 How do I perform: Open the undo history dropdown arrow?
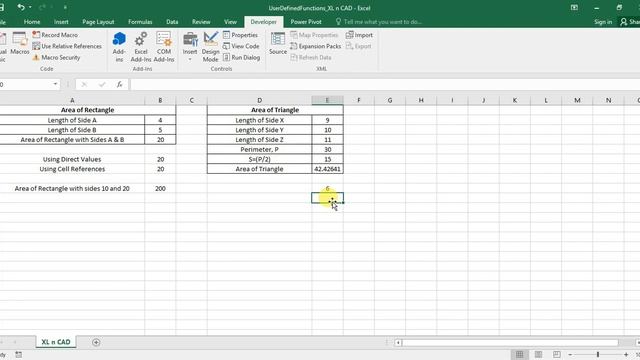click(x=30, y=7)
